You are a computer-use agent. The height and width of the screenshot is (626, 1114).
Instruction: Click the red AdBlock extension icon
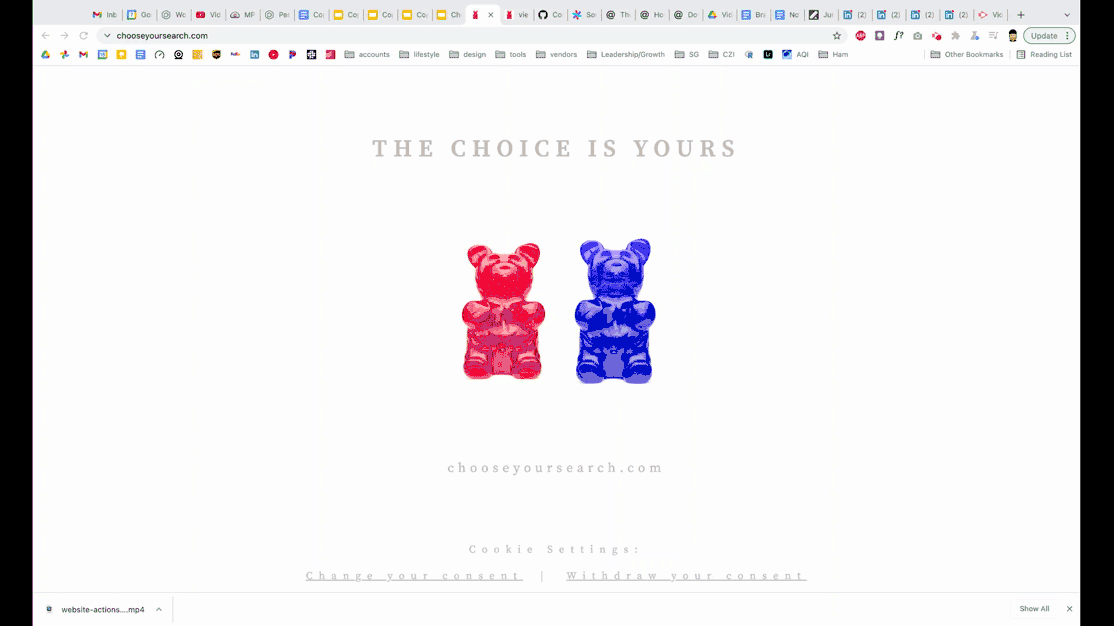tap(860, 36)
